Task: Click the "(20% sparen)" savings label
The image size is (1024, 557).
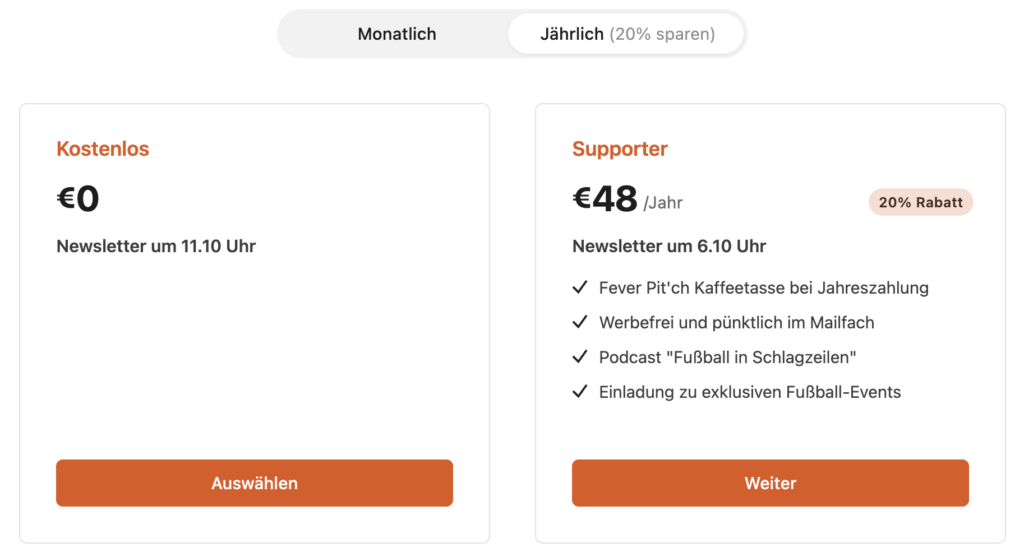Action: [663, 34]
